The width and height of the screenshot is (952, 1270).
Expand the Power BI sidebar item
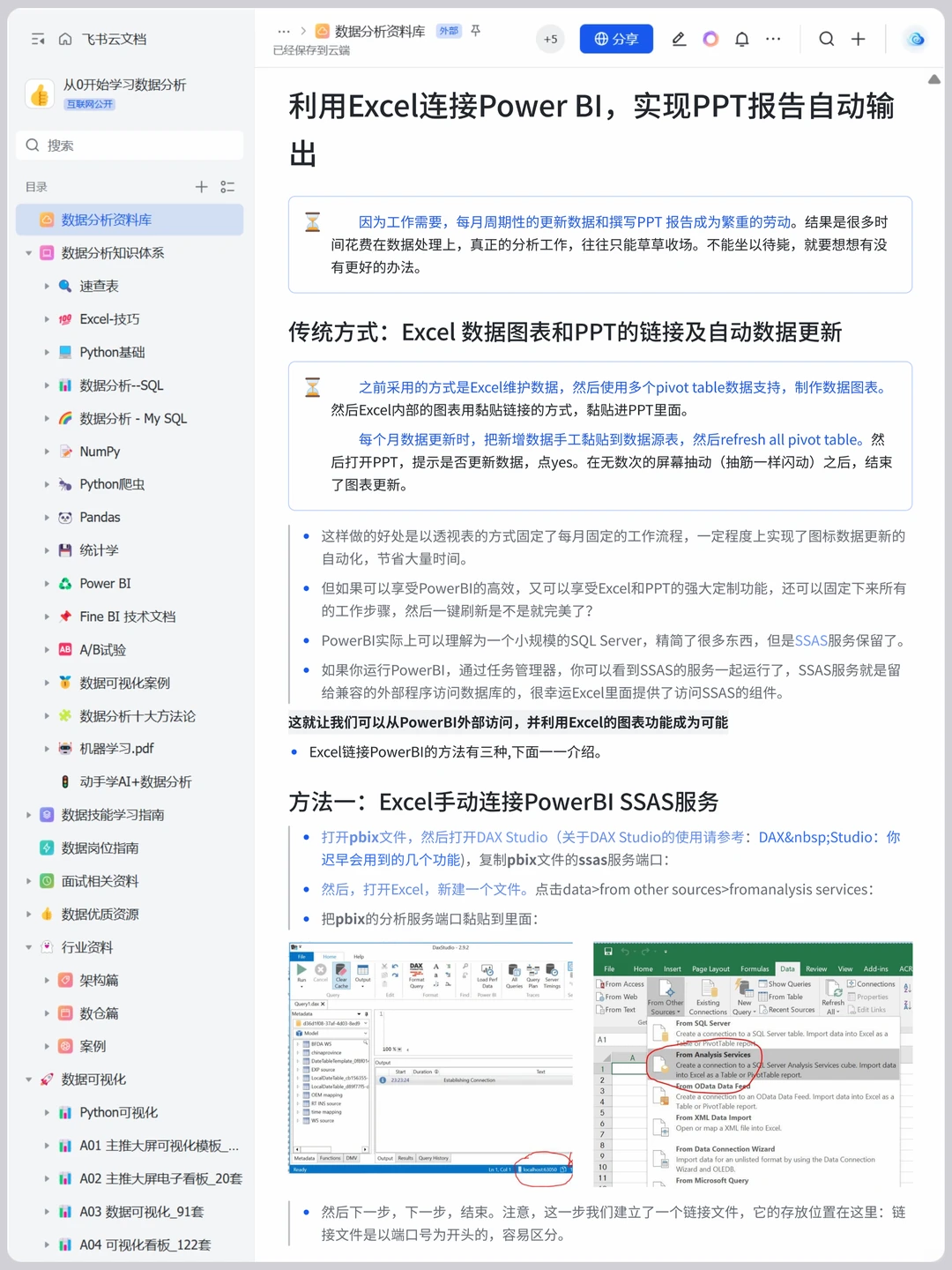coord(47,583)
